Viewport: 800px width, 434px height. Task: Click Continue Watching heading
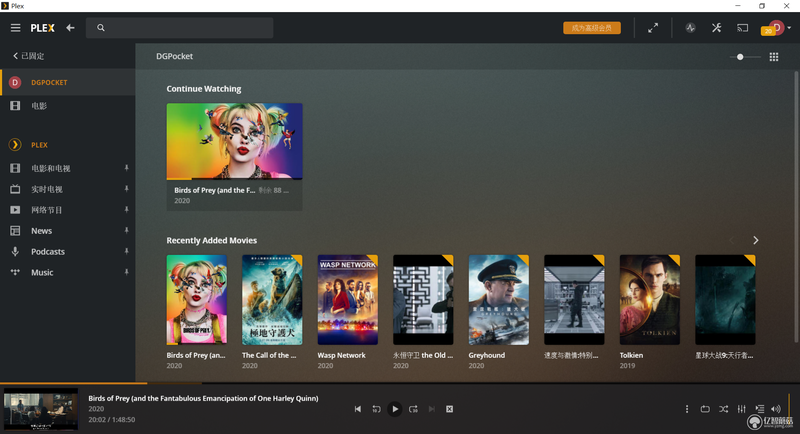pyautogui.click(x=204, y=89)
